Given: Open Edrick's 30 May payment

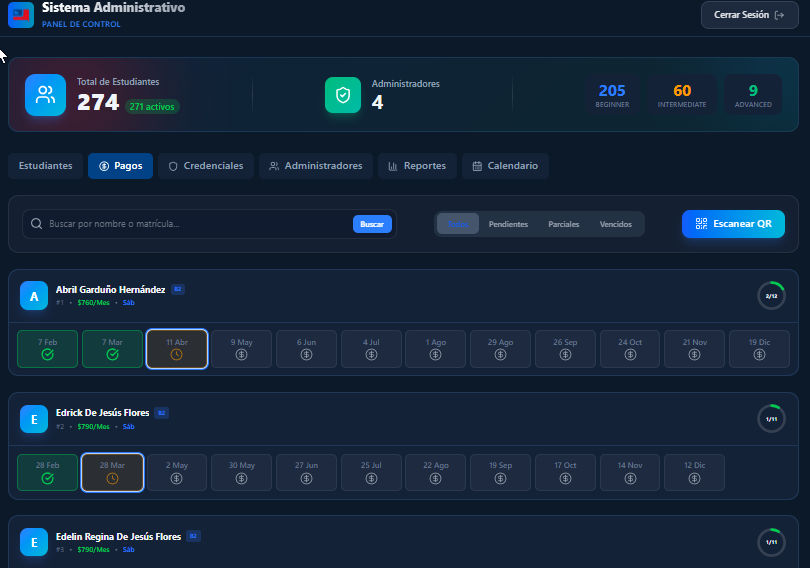Looking at the screenshot, I should (x=241, y=472).
